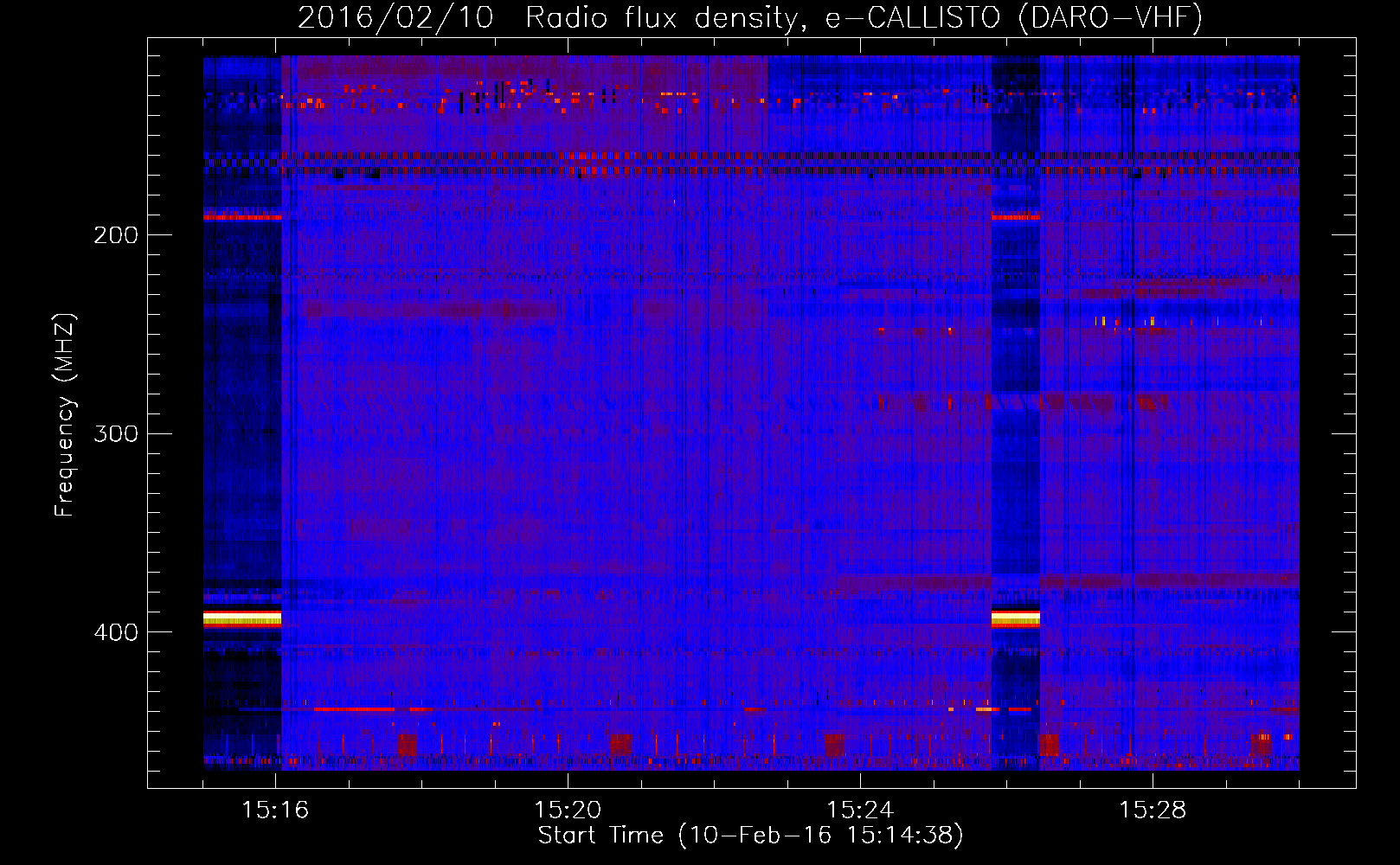Click the plot title "Radio flux density, e-CALLISTO (DARO-VHF)"
1400x865 pixels.
coord(864,17)
